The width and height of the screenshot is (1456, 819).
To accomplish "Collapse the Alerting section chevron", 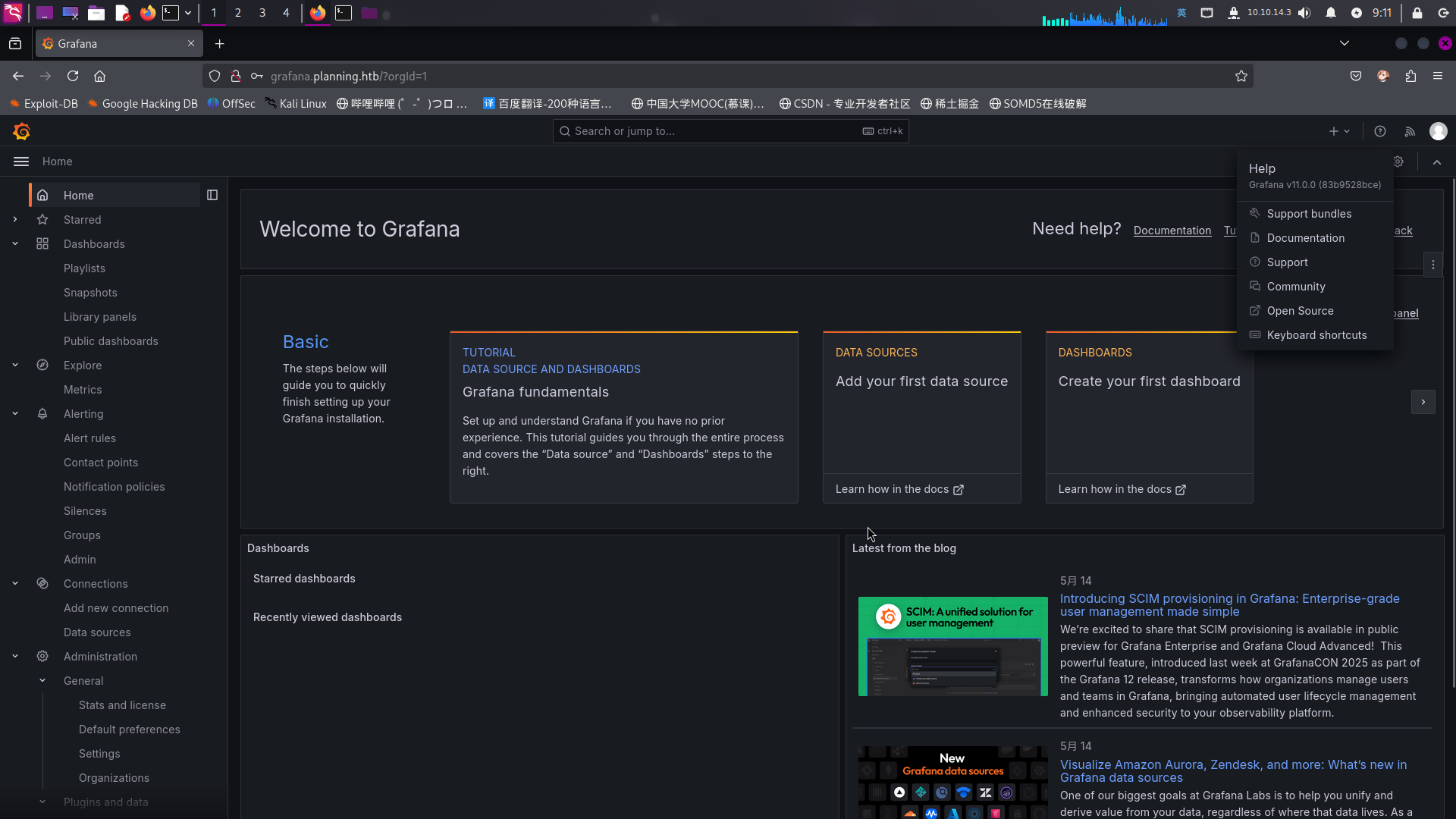I will click(x=15, y=414).
